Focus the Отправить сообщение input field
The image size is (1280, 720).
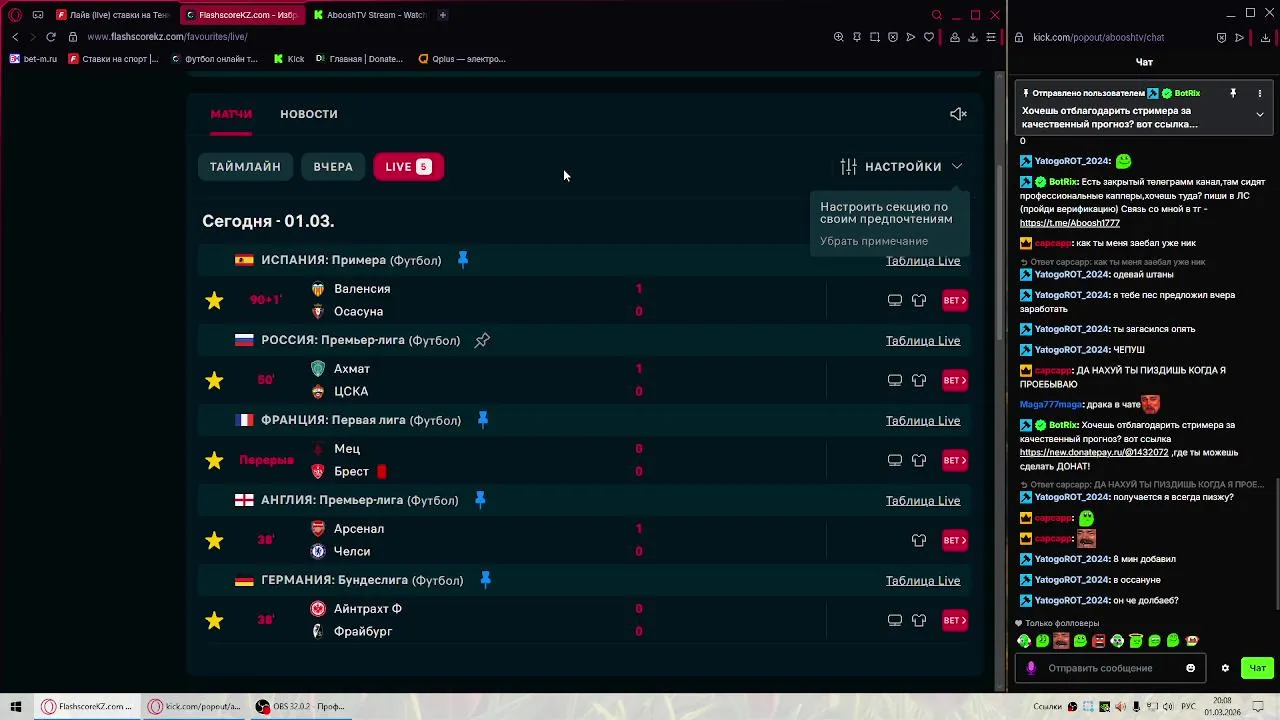pos(1110,668)
